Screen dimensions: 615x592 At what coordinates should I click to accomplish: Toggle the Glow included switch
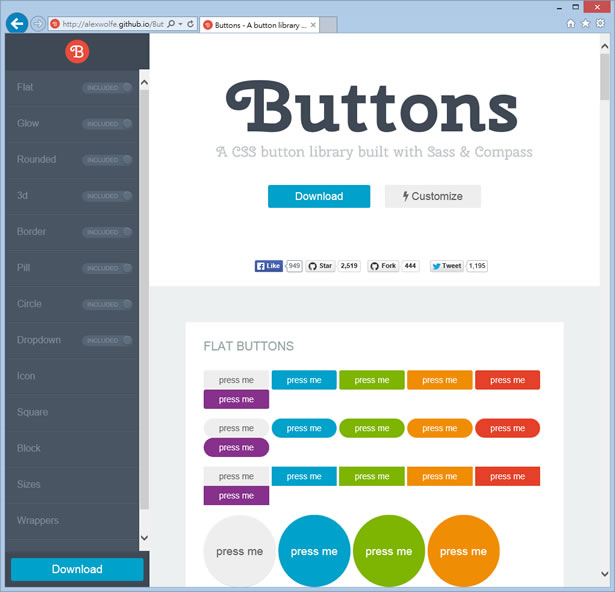107,124
